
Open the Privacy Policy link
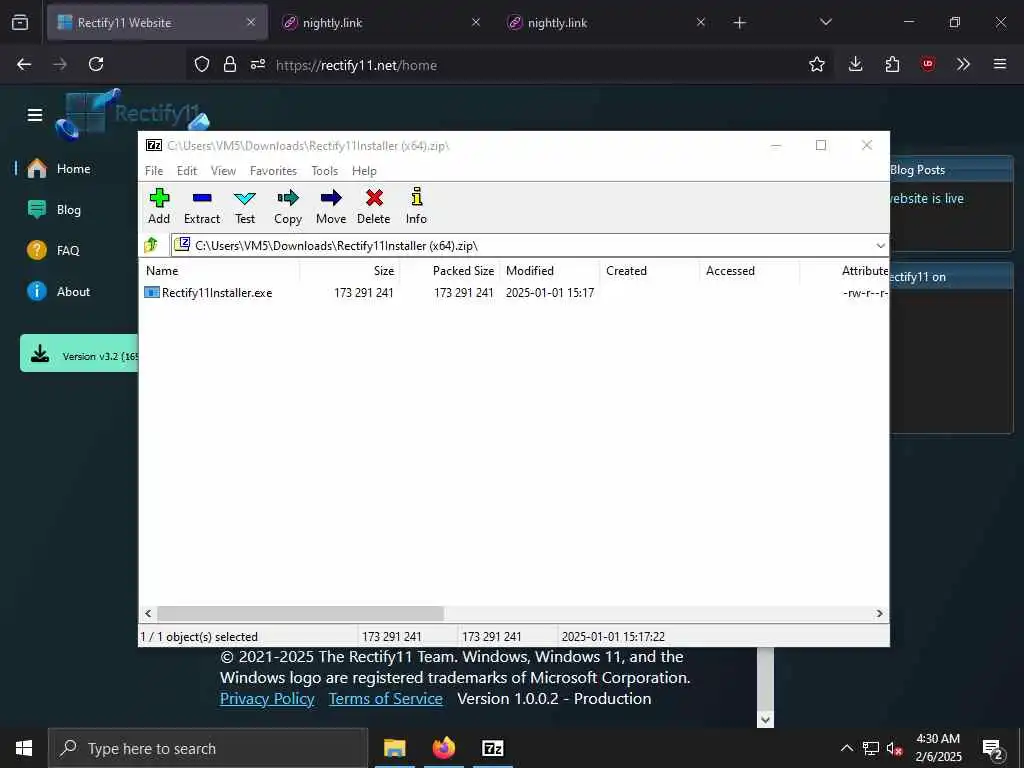[x=267, y=699]
